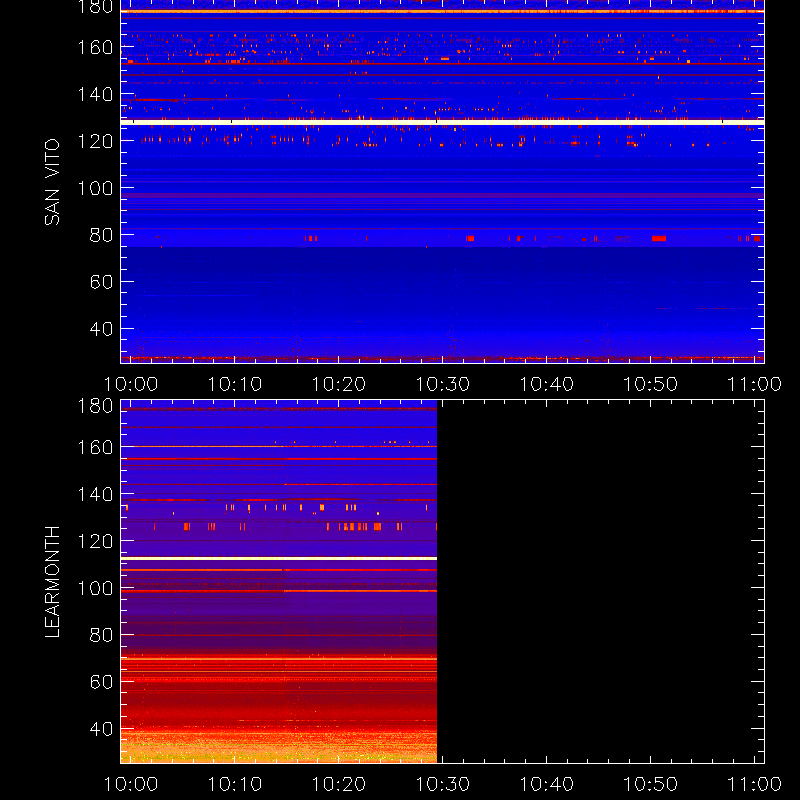The width and height of the screenshot is (800, 800).
Task: Pick the 80 label on the San Vito axis
Action: [101, 235]
